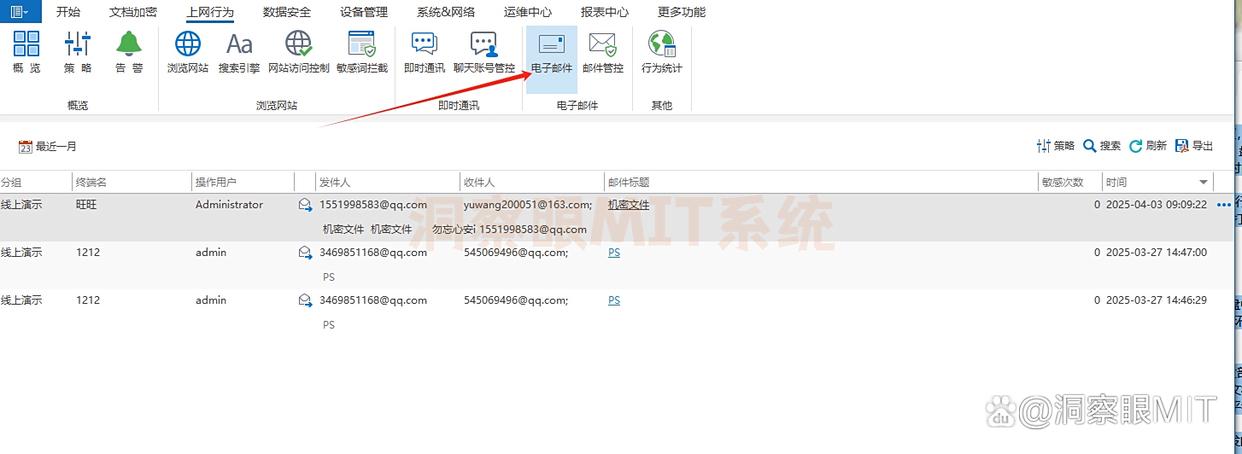
Task: Click mail icon in the 旺旺 row
Action: 305,205
